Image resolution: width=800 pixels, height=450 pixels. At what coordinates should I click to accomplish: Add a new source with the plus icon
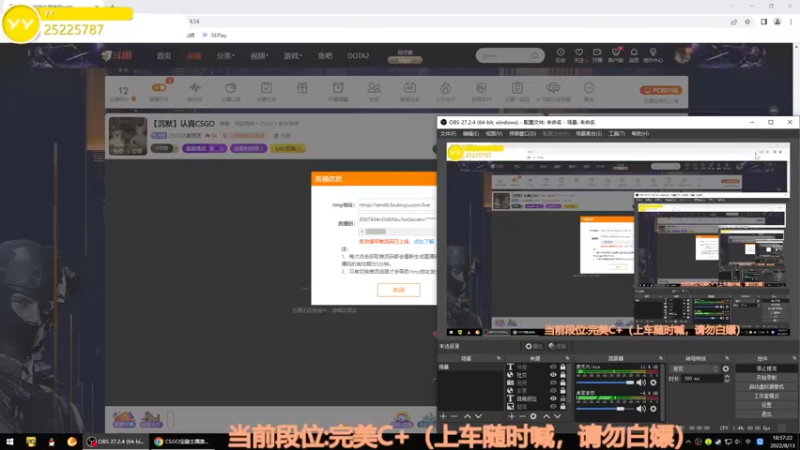(511, 416)
